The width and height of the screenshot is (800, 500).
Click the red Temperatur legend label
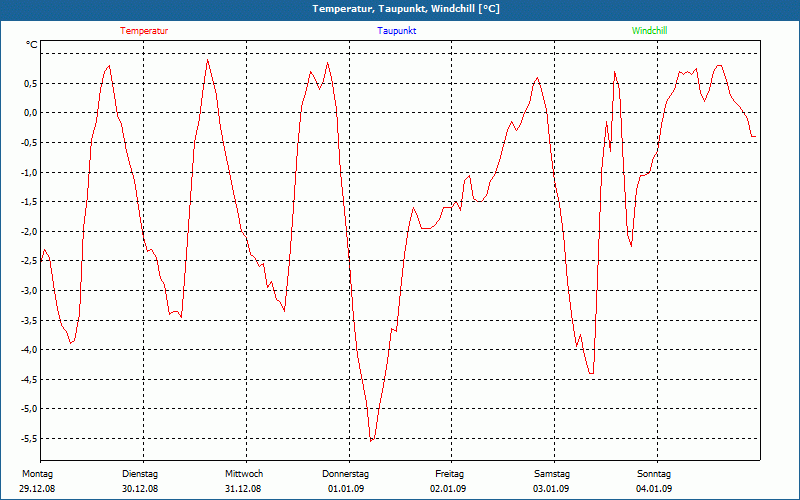(144, 31)
